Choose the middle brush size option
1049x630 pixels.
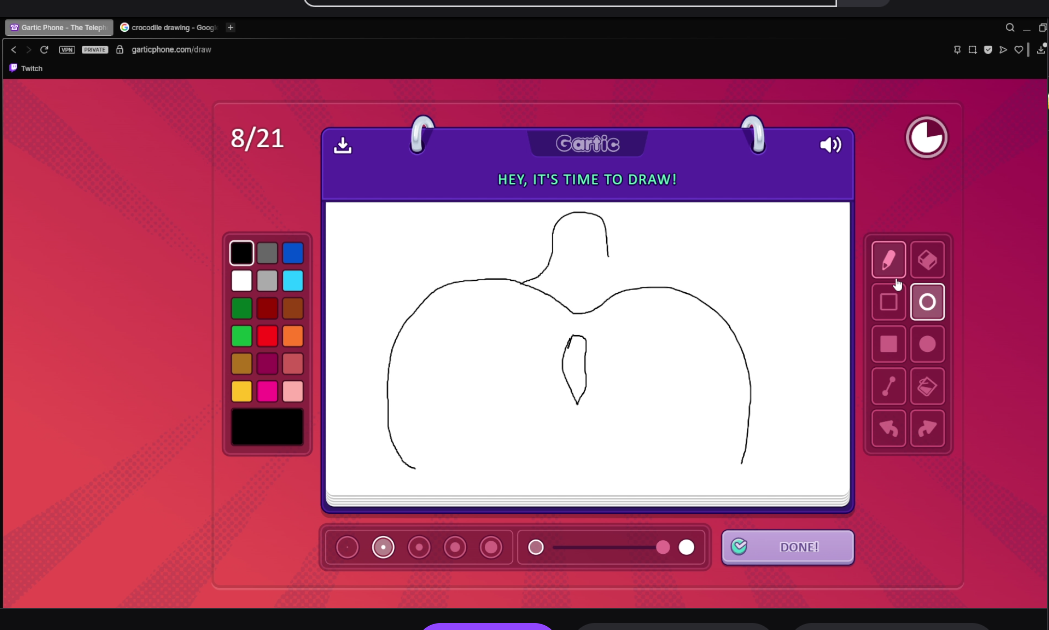click(419, 547)
